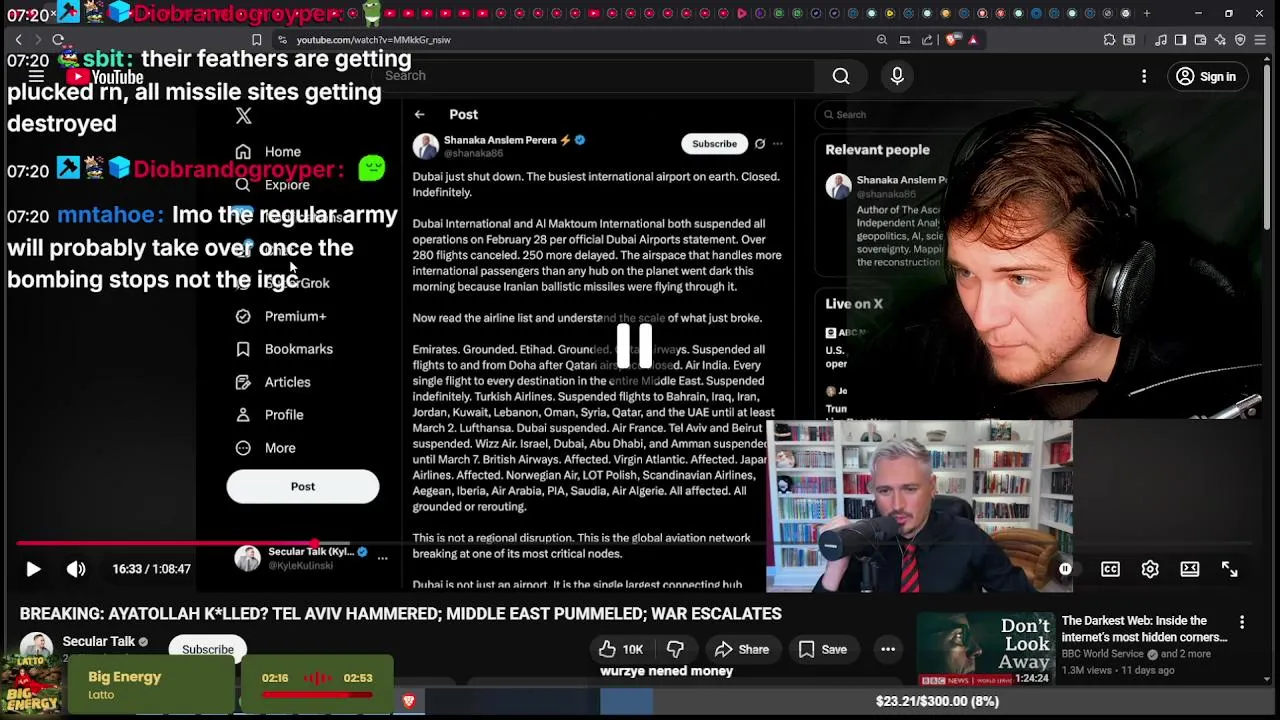Open YouTube player settings gear

[x=1150, y=569]
